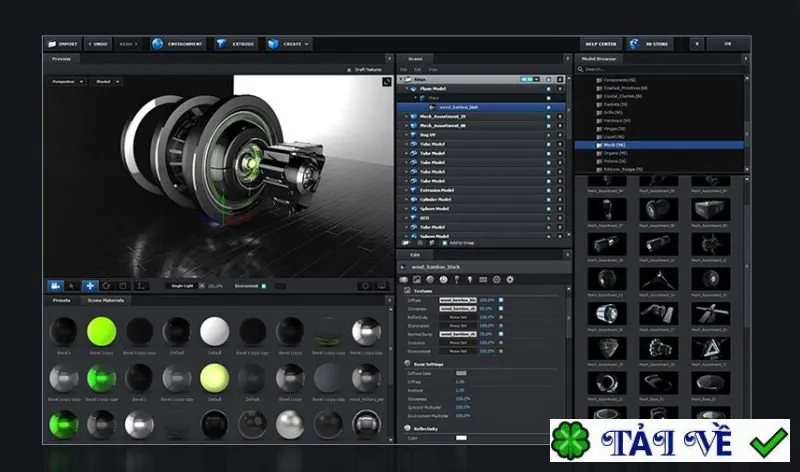
Task: Activate the blue move (cross) tool
Action: coord(90,286)
